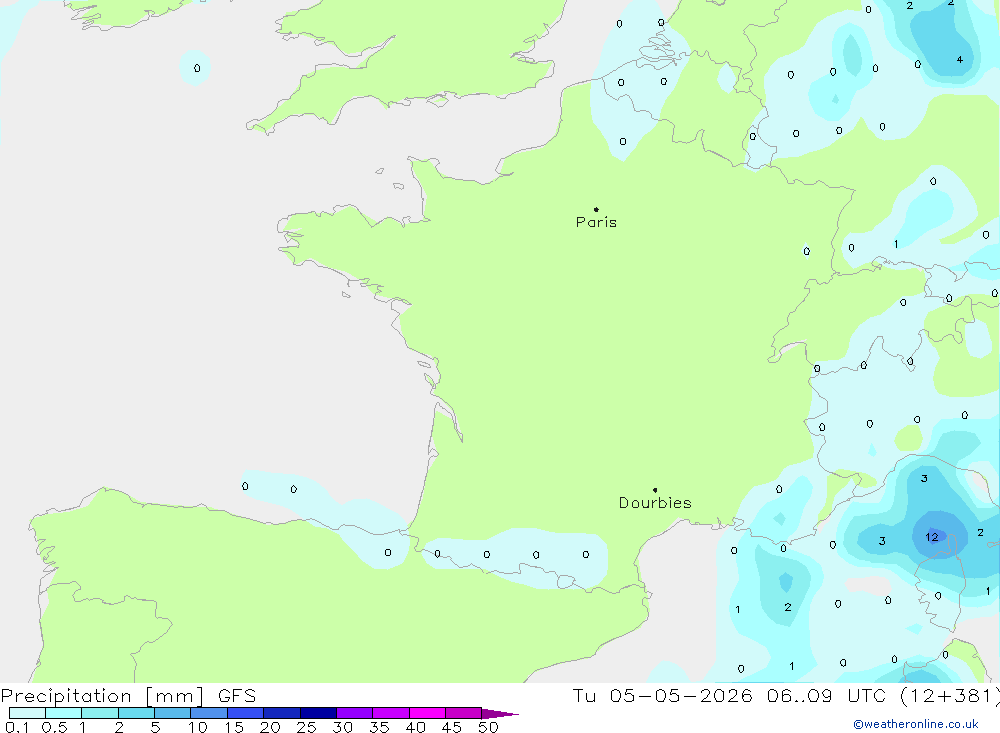
Task: Click the Precipitation [mm] GFS title
Action: click(128, 695)
